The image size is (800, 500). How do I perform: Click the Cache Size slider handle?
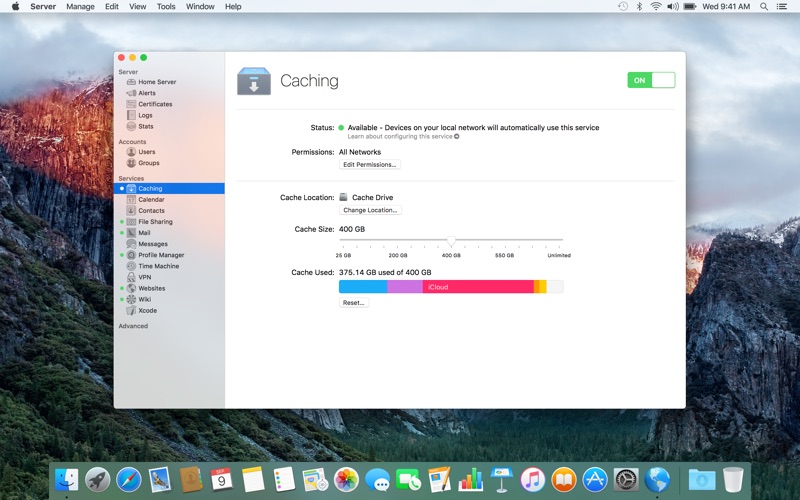451,240
